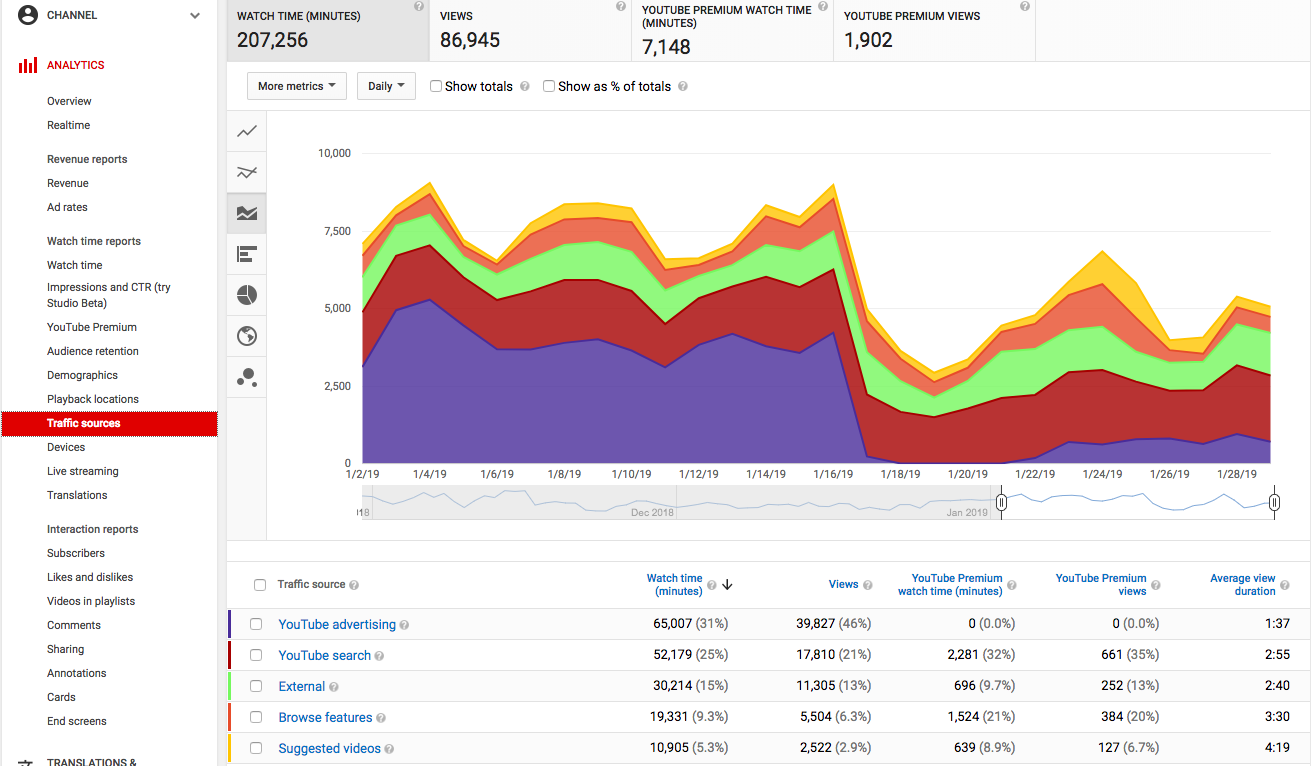Open the End screens report
Image resolution: width=1311 pixels, height=766 pixels.
pyautogui.click(x=77, y=721)
